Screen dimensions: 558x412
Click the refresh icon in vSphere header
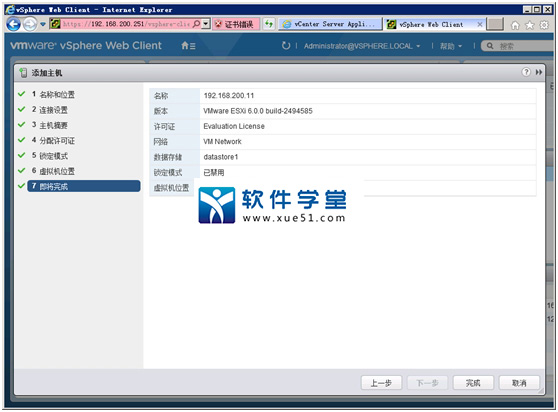[286, 46]
